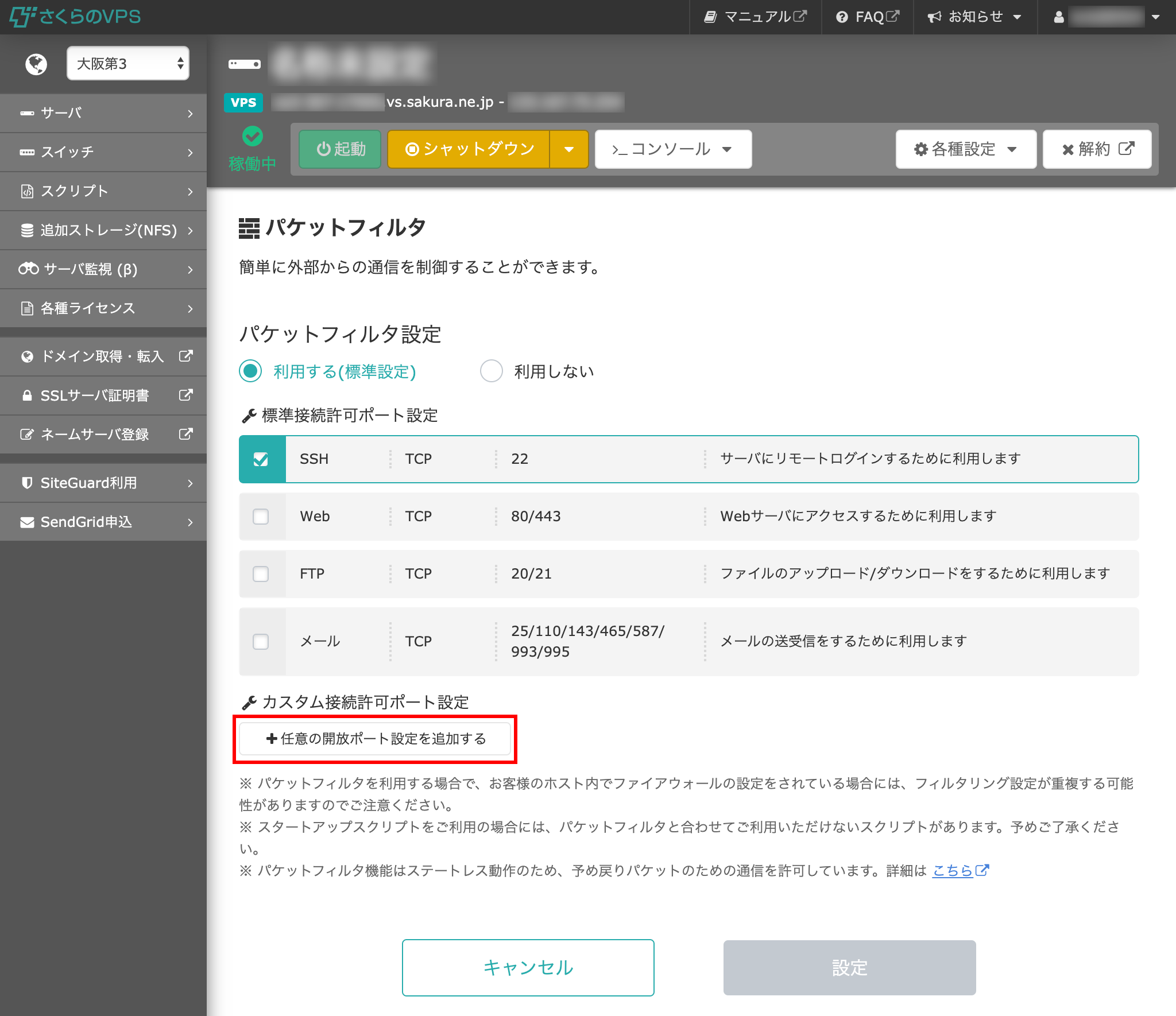1176x1016 pixels.
Task: Open the 大阪第3 region dropdown
Action: click(x=128, y=63)
